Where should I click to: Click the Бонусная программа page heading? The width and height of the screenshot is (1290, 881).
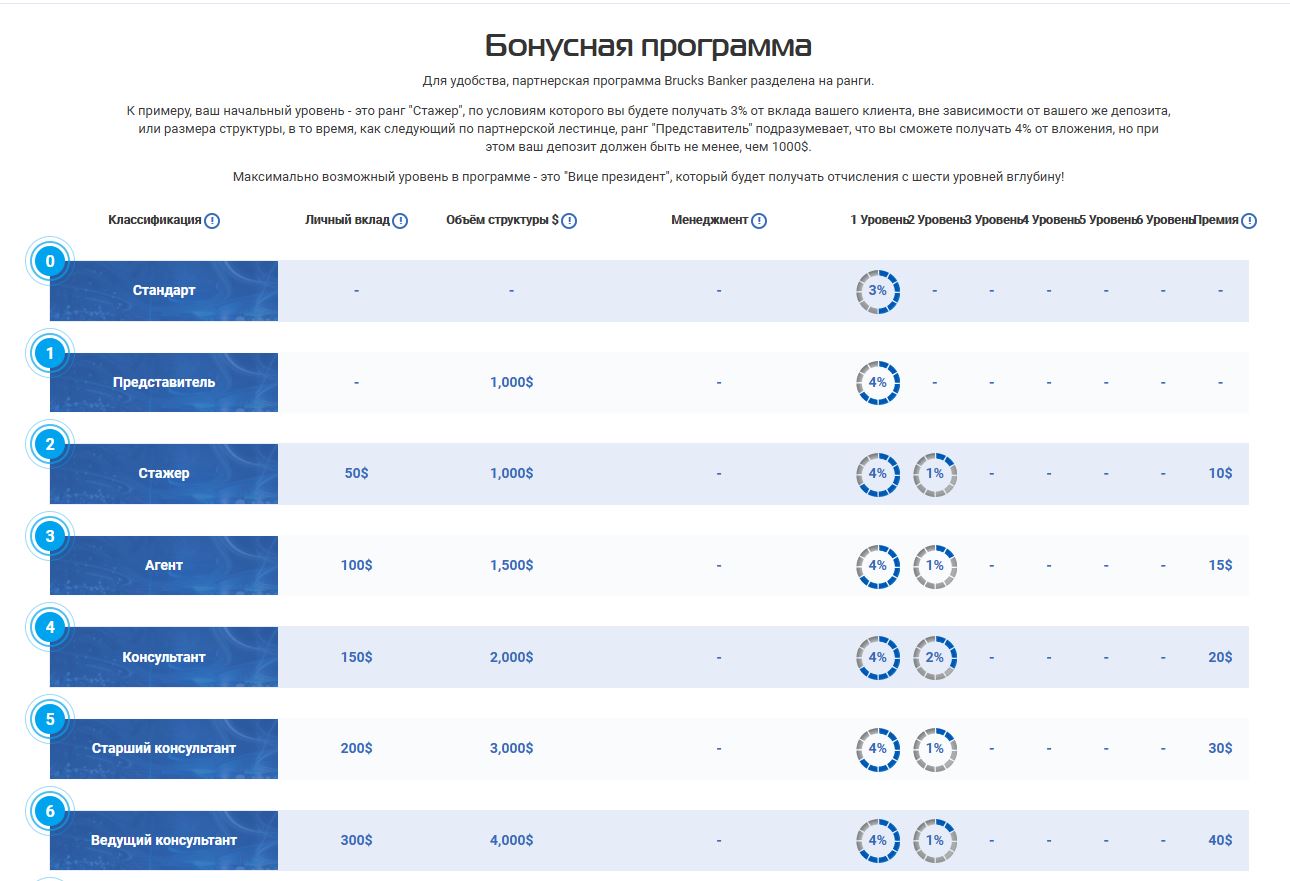point(648,46)
